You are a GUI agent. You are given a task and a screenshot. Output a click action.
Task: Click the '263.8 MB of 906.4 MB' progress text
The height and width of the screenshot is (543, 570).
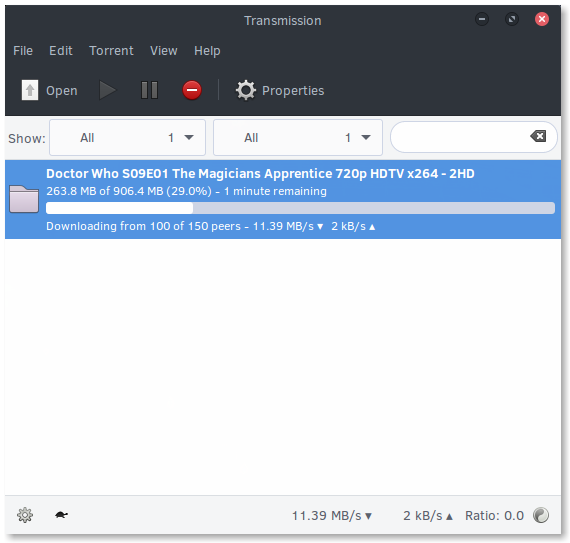(x=186, y=191)
